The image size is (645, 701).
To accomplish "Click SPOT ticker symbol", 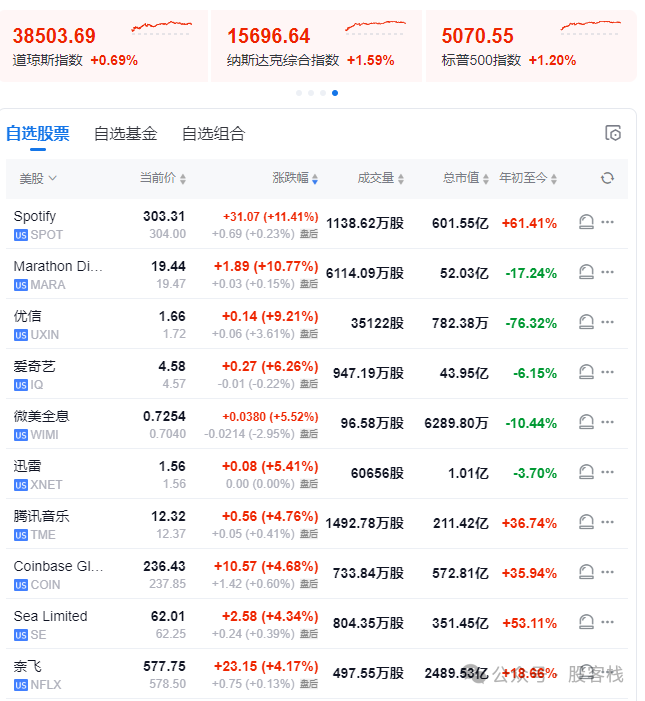I will coord(46,235).
